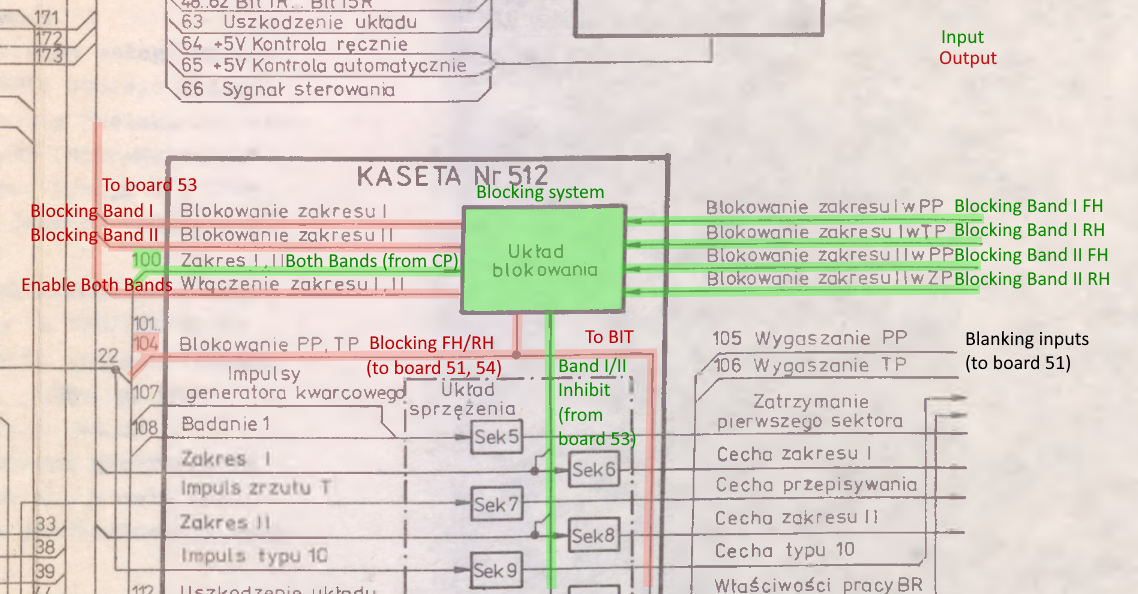Select the green 'Band I/II' annotation
1138x594 pixels.
[591, 366]
